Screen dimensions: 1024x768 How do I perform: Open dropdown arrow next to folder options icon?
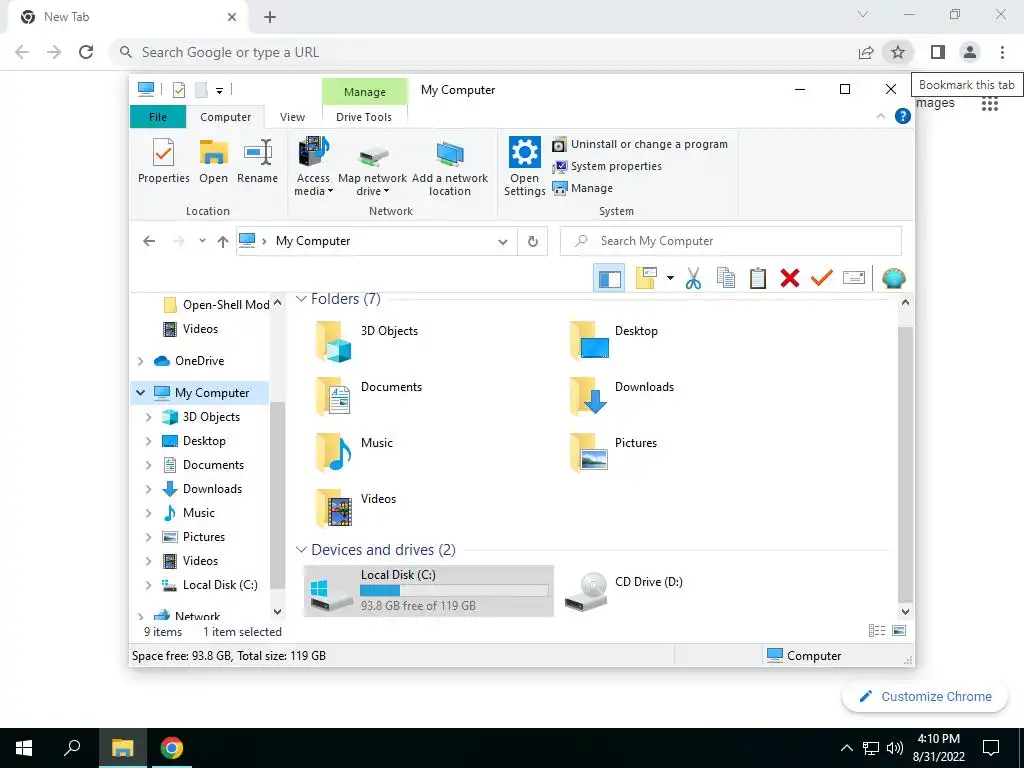[x=670, y=279]
